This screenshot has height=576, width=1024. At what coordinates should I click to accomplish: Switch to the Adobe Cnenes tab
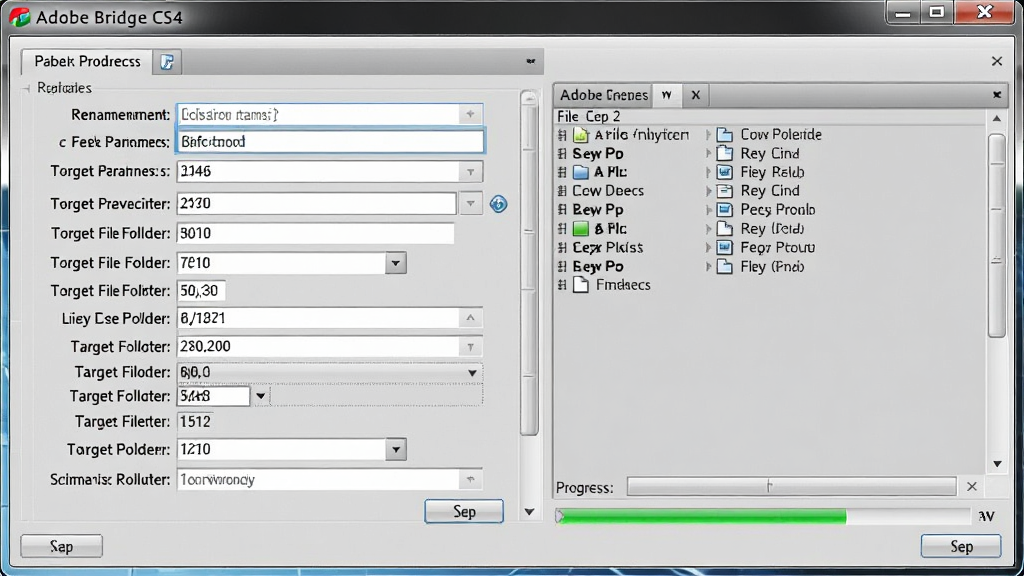(x=603, y=95)
